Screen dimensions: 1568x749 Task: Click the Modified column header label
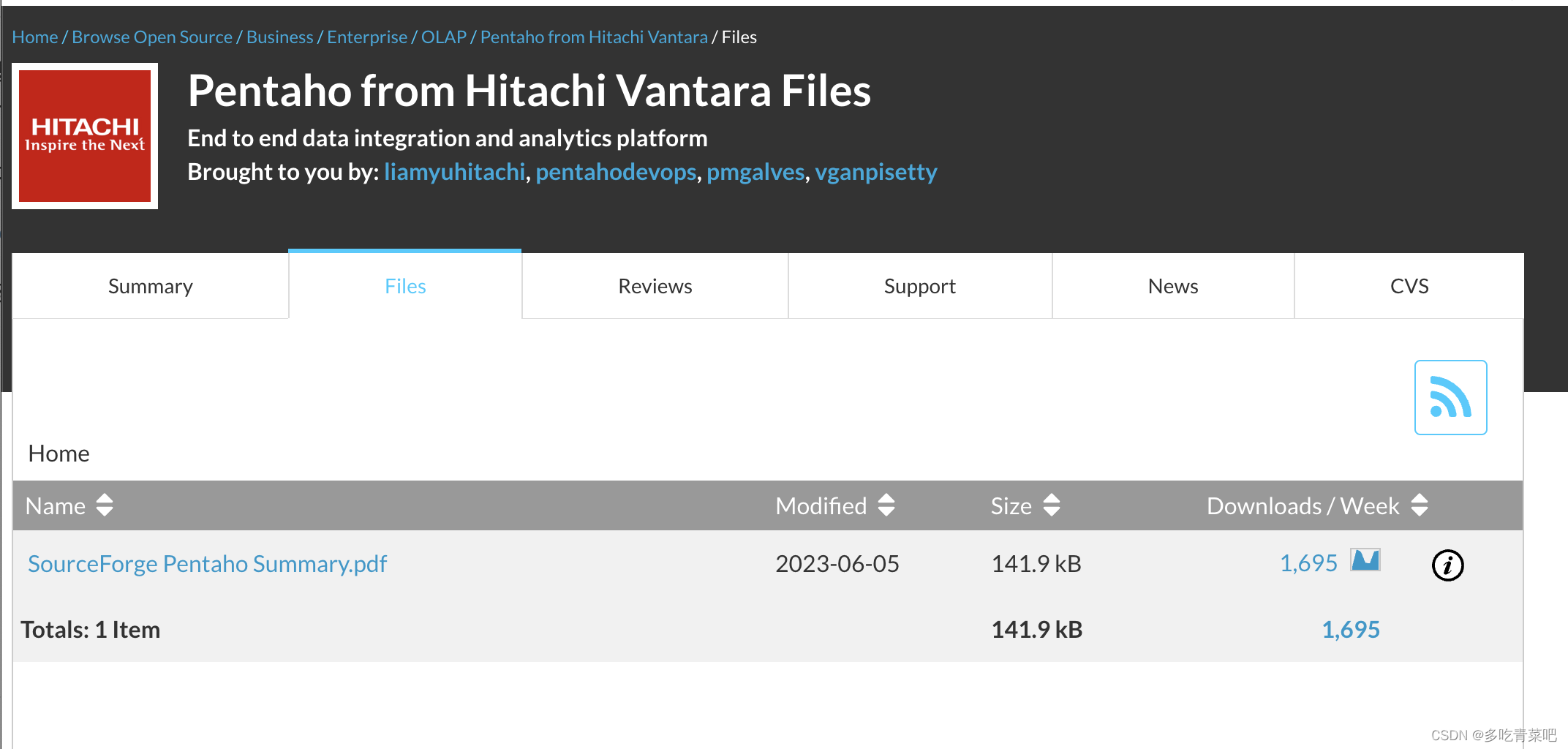[821, 505]
